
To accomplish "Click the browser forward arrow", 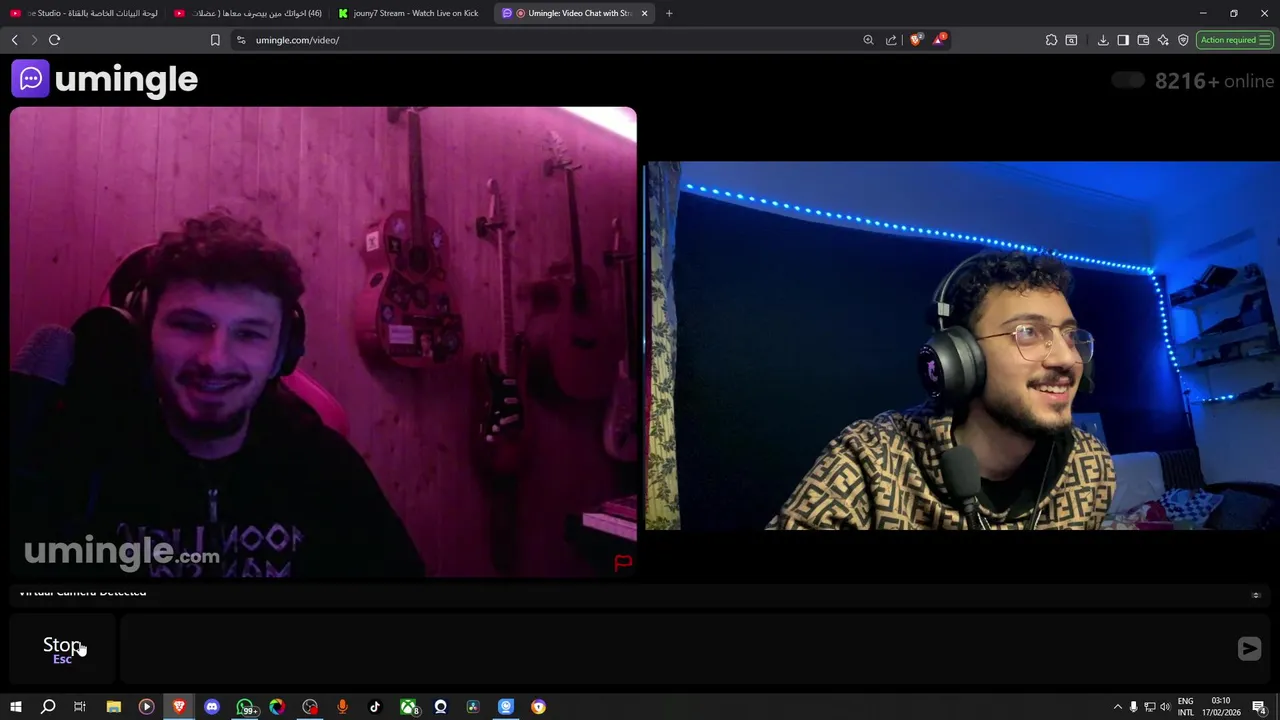I will [34, 40].
